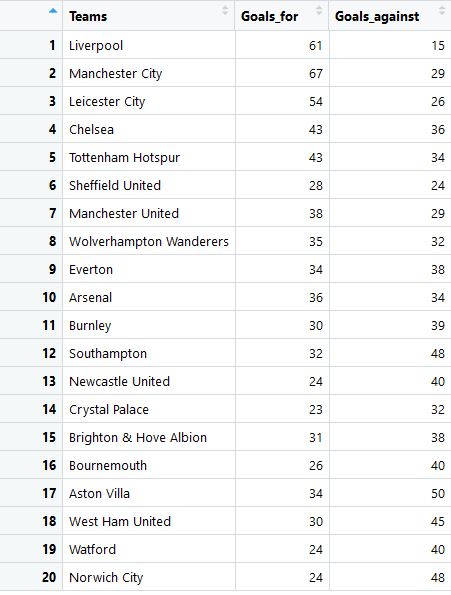This screenshot has height=595, width=451.
Task: Select the Goals_for column header label
Action: coord(269,16)
